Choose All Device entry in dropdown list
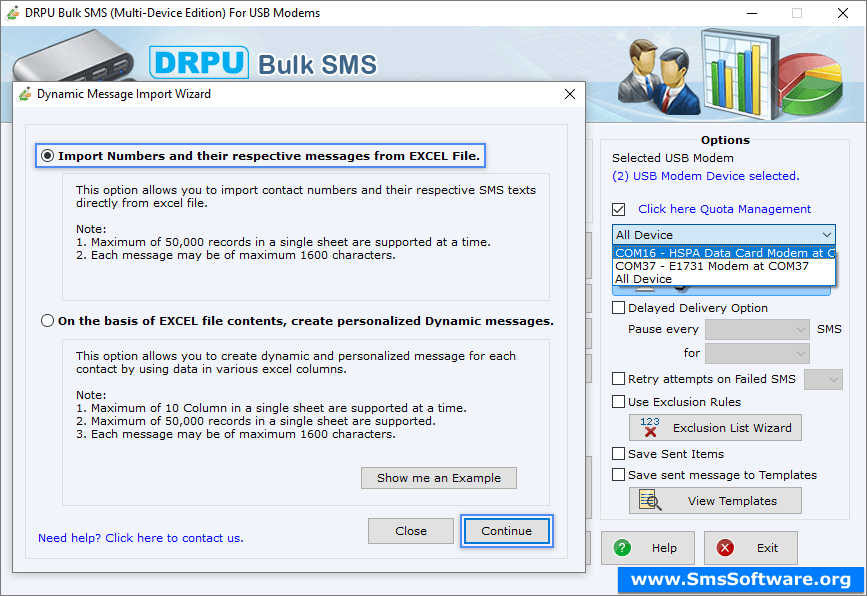Screen dimensions: 867x596 pos(724,279)
